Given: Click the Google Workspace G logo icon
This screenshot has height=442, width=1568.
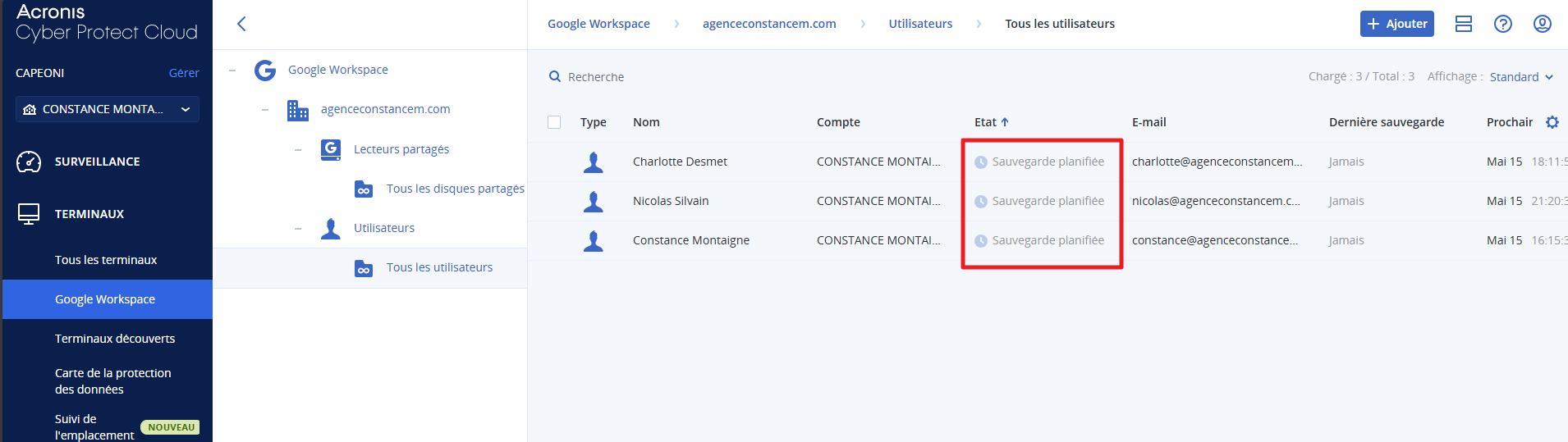Looking at the screenshot, I should (x=265, y=71).
